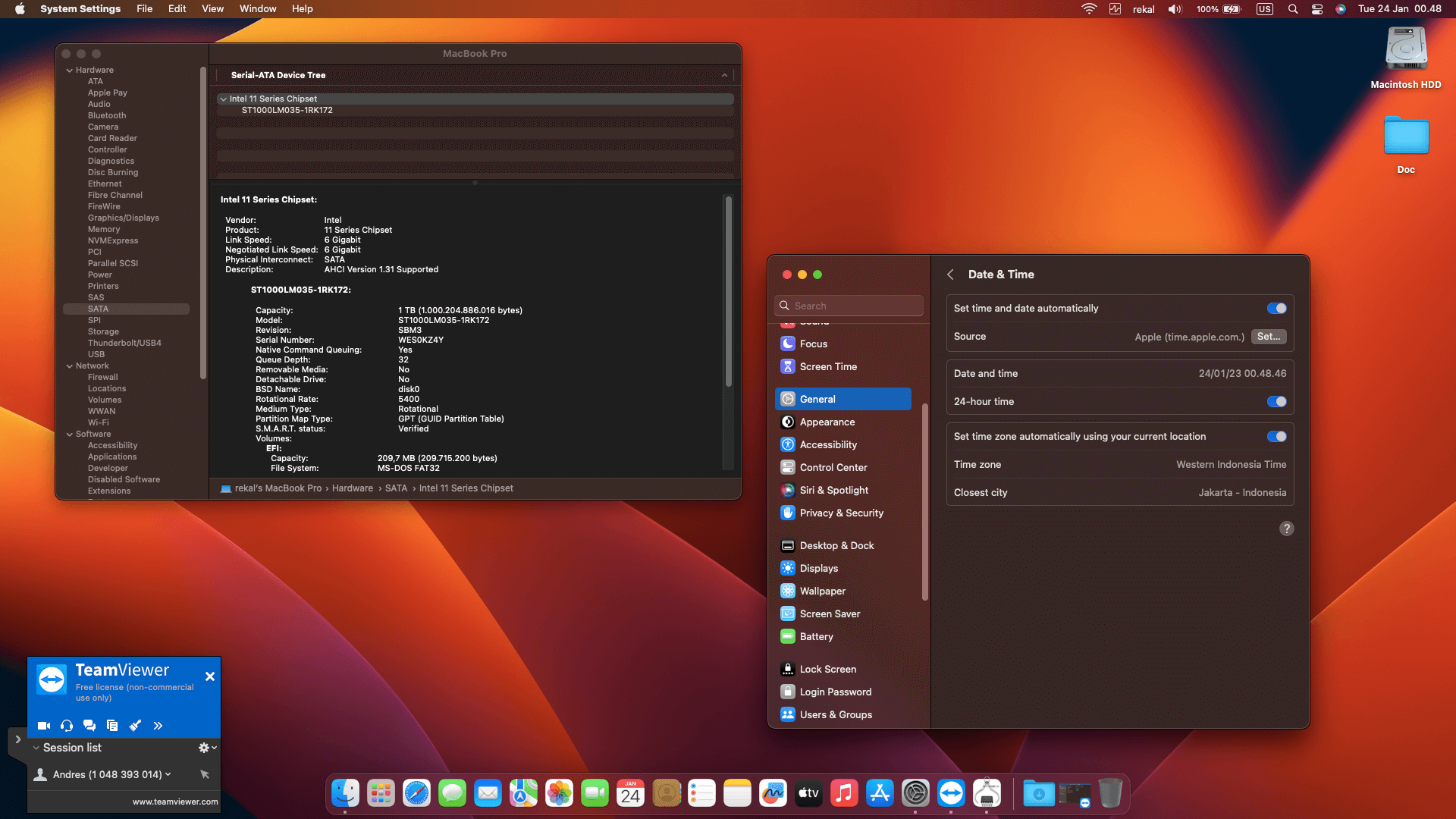This screenshot has width=1456, height=819.
Task: Disable Set time and date automatically
Action: tap(1277, 308)
